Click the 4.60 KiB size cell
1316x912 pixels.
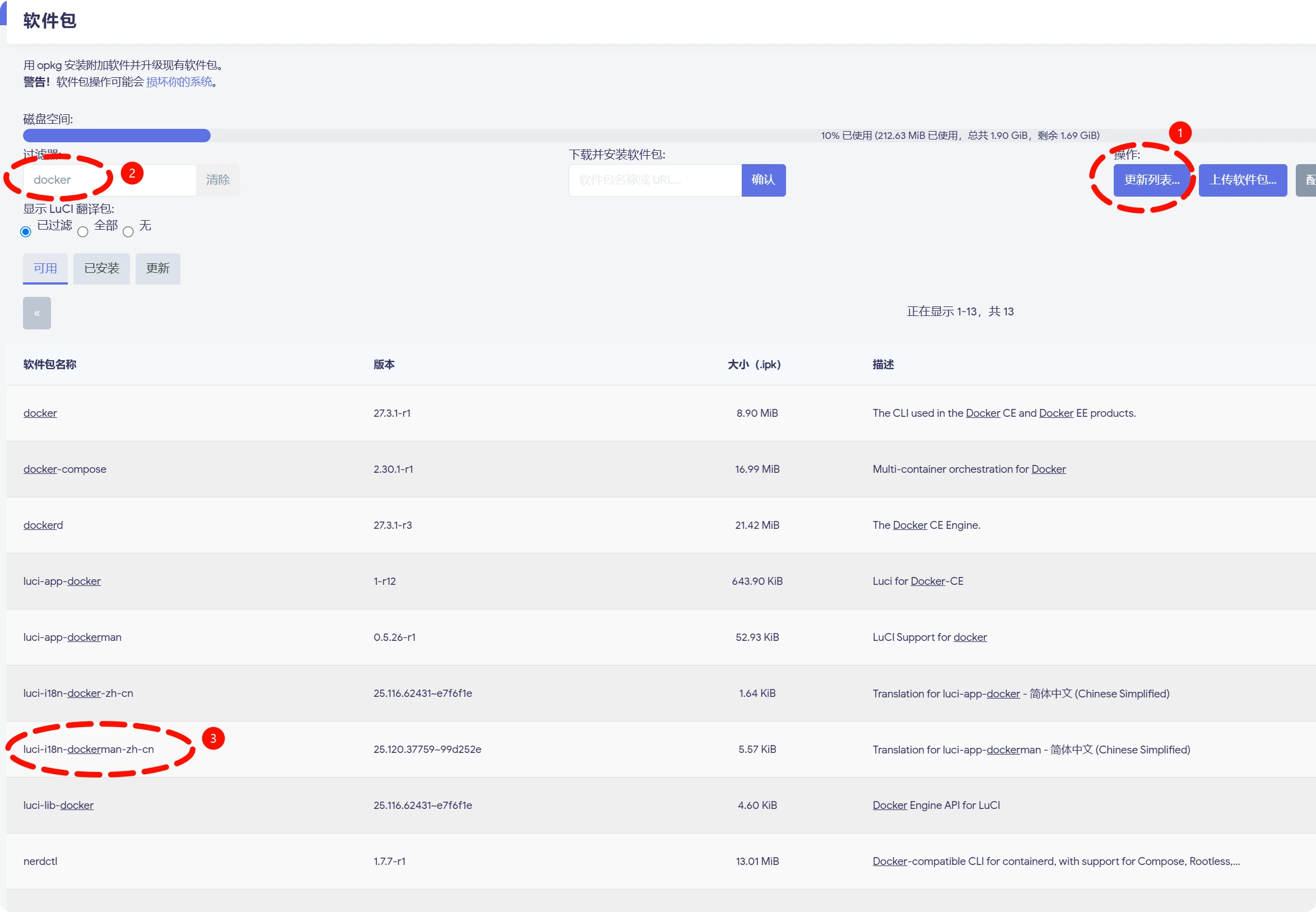click(x=757, y=805)
